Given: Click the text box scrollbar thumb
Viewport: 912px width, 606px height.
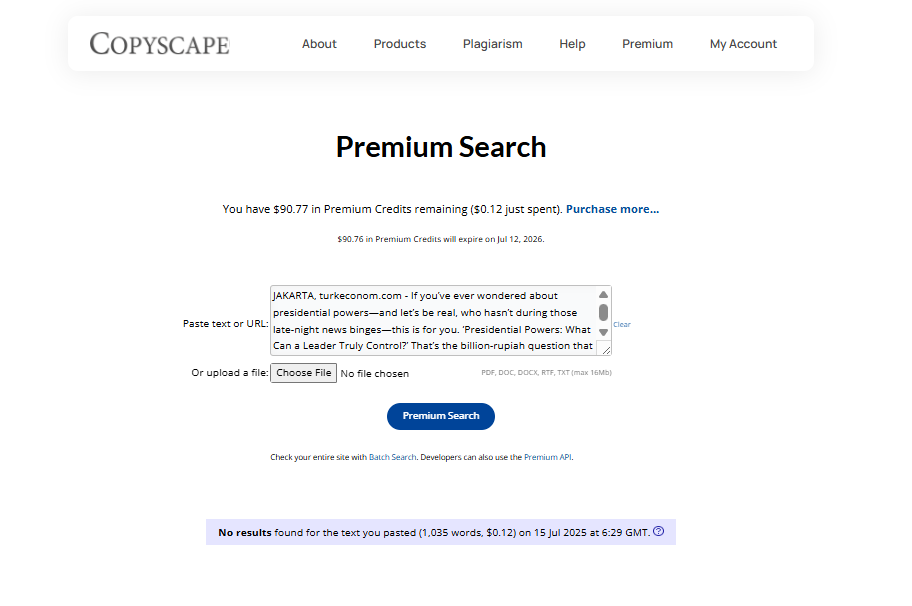Looking at the screenshot, I should tap(603, 312).
